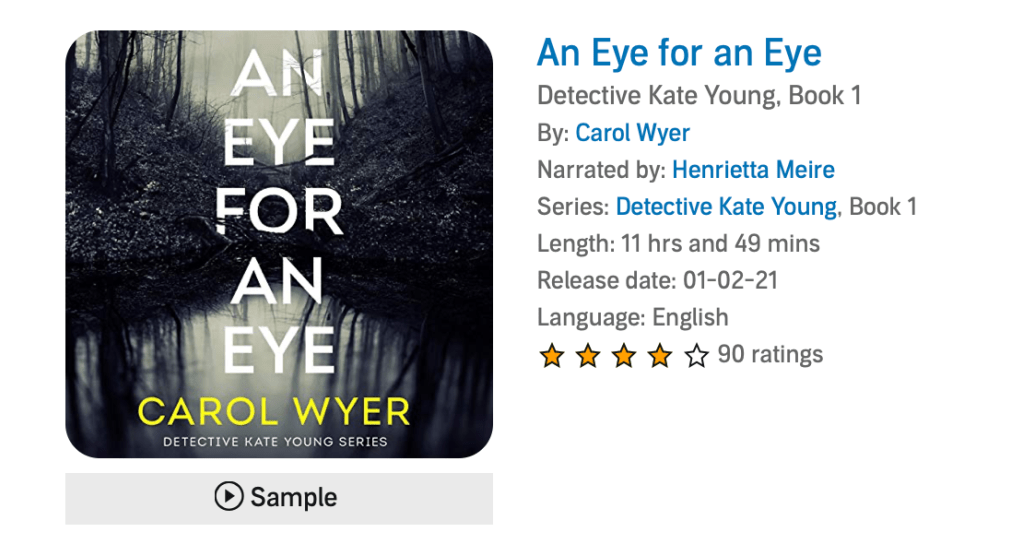
Task: Click the 90 ratings count
Action: (x=770, y=354)
